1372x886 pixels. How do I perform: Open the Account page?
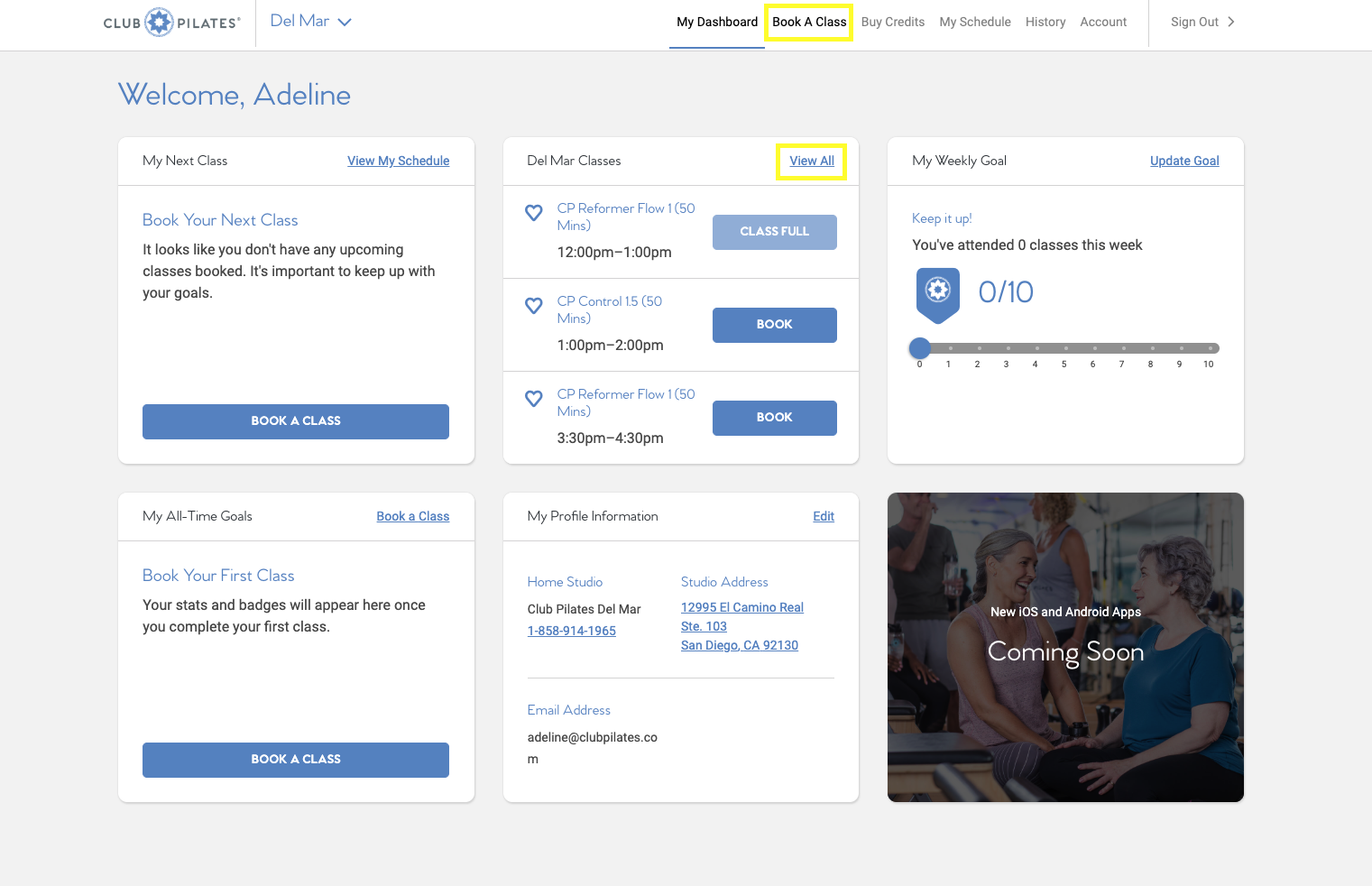[x=1102, y=22]
